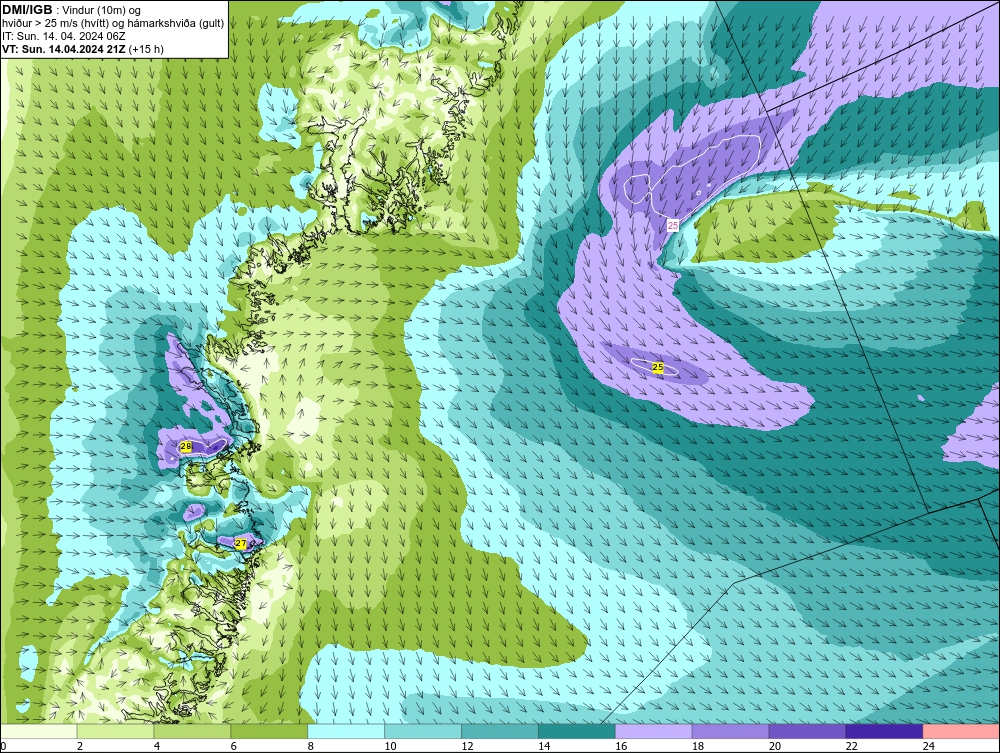Click the 18–20 m/s purple legend swatch
The width and height of the screenshot is (1000, 753).
730,731
